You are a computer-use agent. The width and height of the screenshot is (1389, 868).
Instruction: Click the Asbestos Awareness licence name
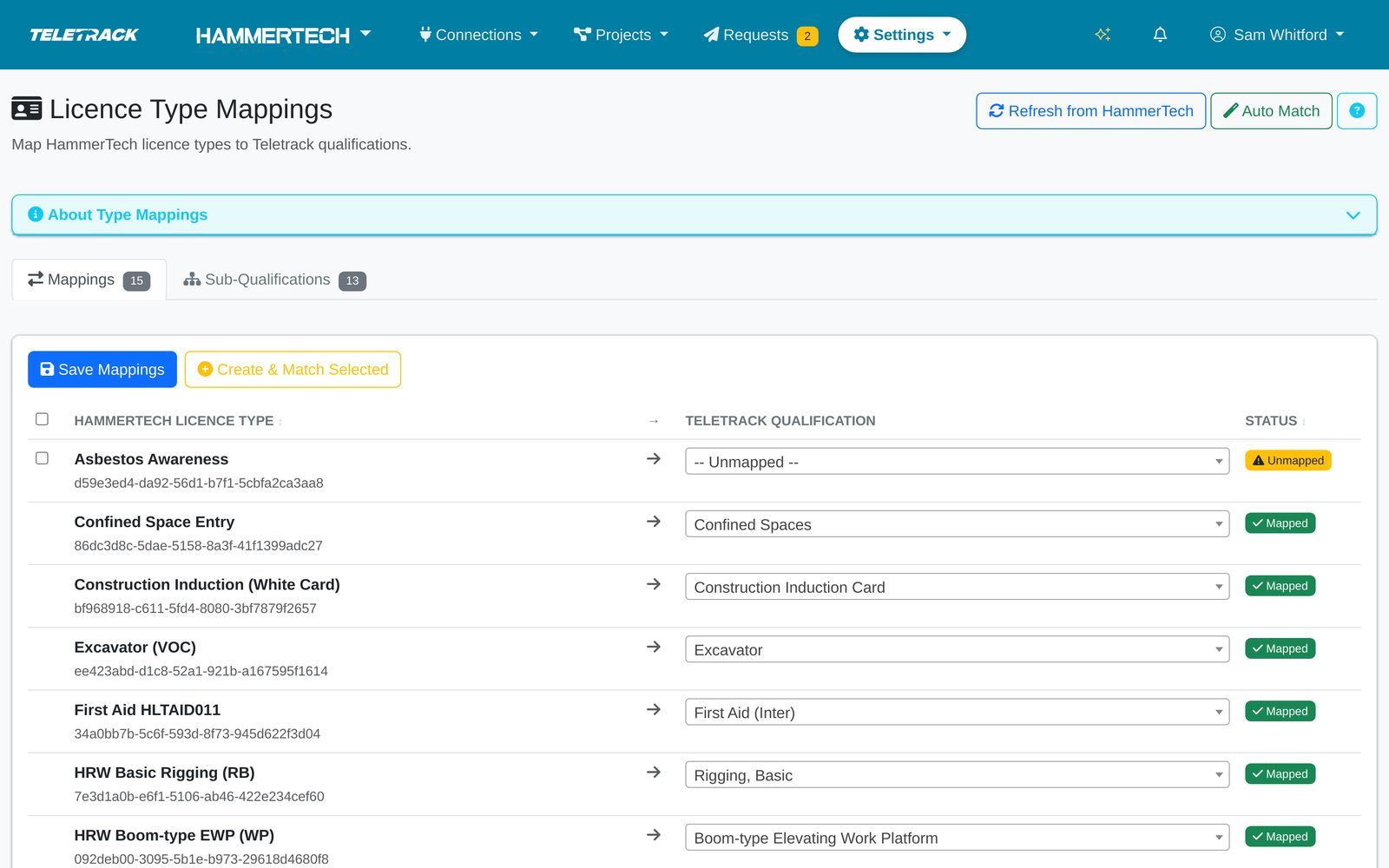click(x=151, y=459)
